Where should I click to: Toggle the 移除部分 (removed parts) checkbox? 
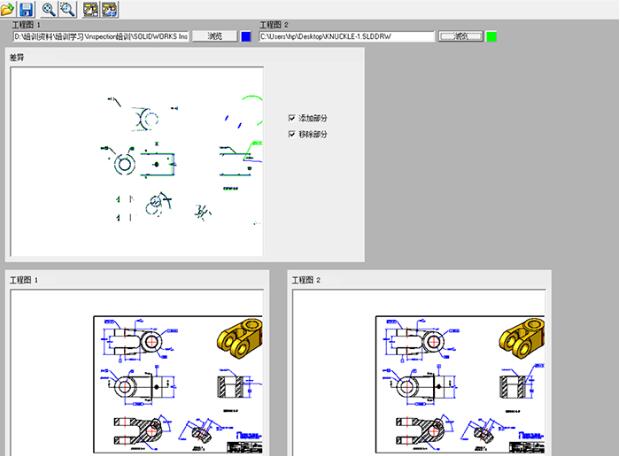coord(292,134)
